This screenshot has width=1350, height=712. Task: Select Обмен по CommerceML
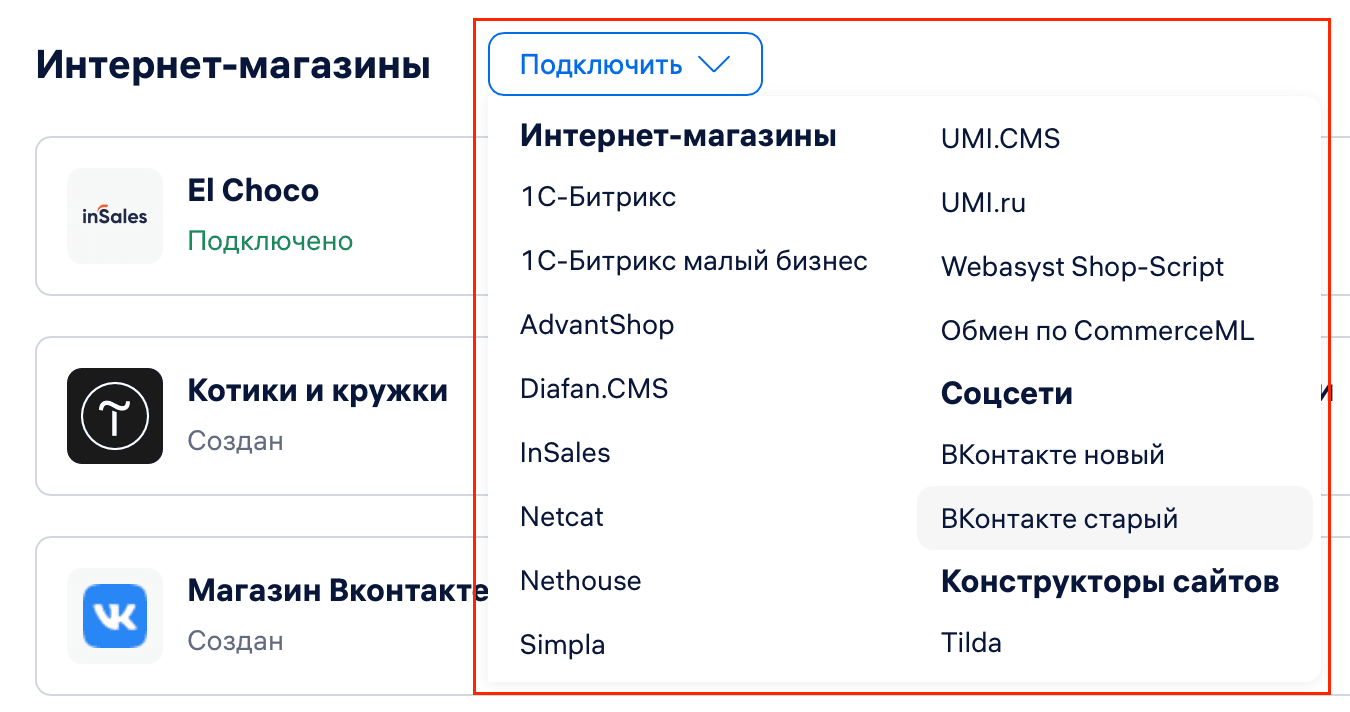pos(1096,331)
